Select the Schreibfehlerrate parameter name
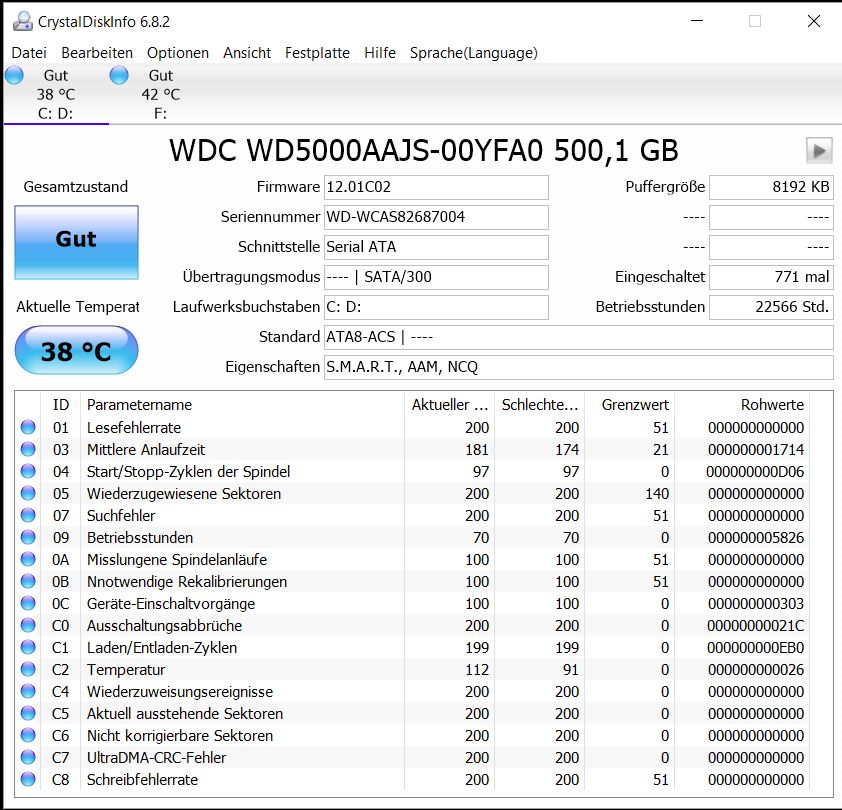 click(x=143, y=780)
